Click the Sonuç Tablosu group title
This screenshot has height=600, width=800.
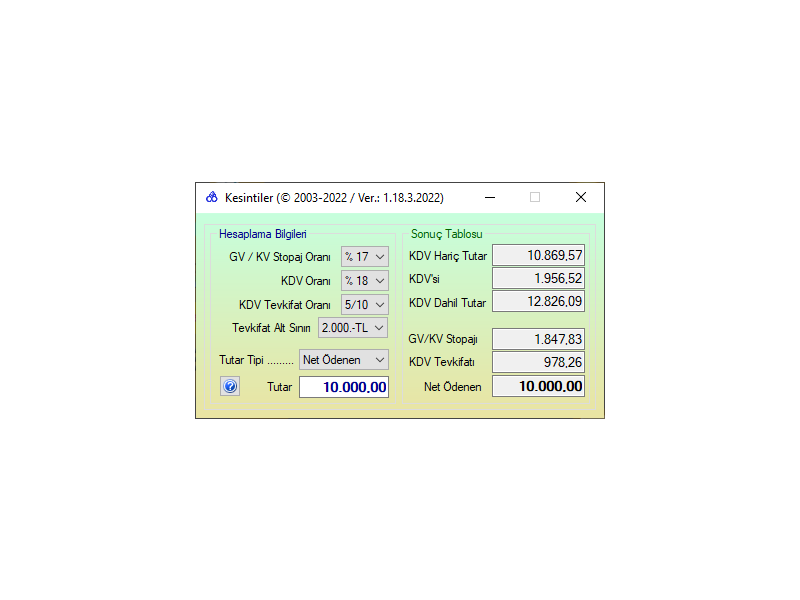point(446,234)
